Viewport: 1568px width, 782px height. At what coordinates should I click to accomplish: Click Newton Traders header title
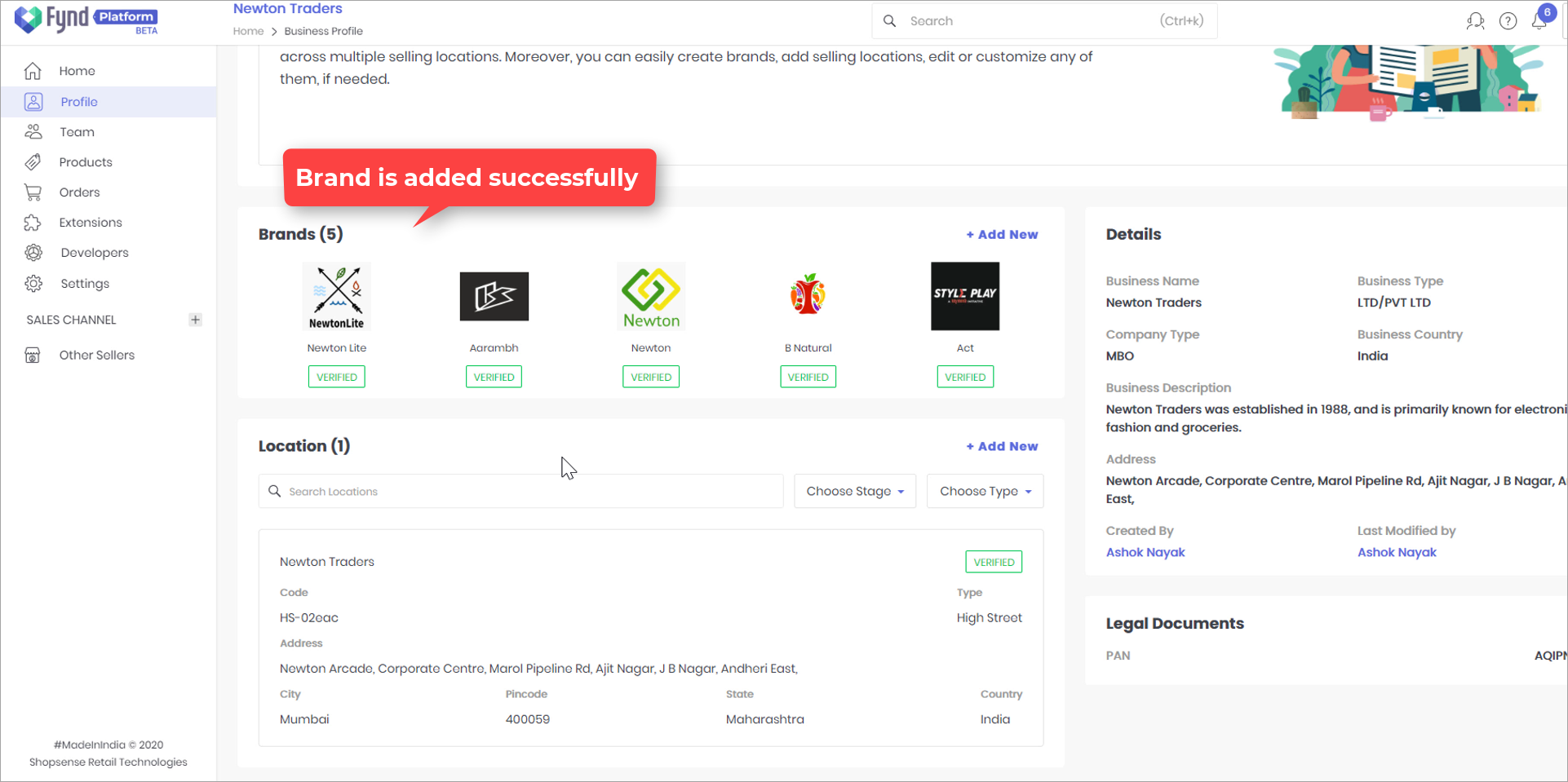(x=288, y=8)
